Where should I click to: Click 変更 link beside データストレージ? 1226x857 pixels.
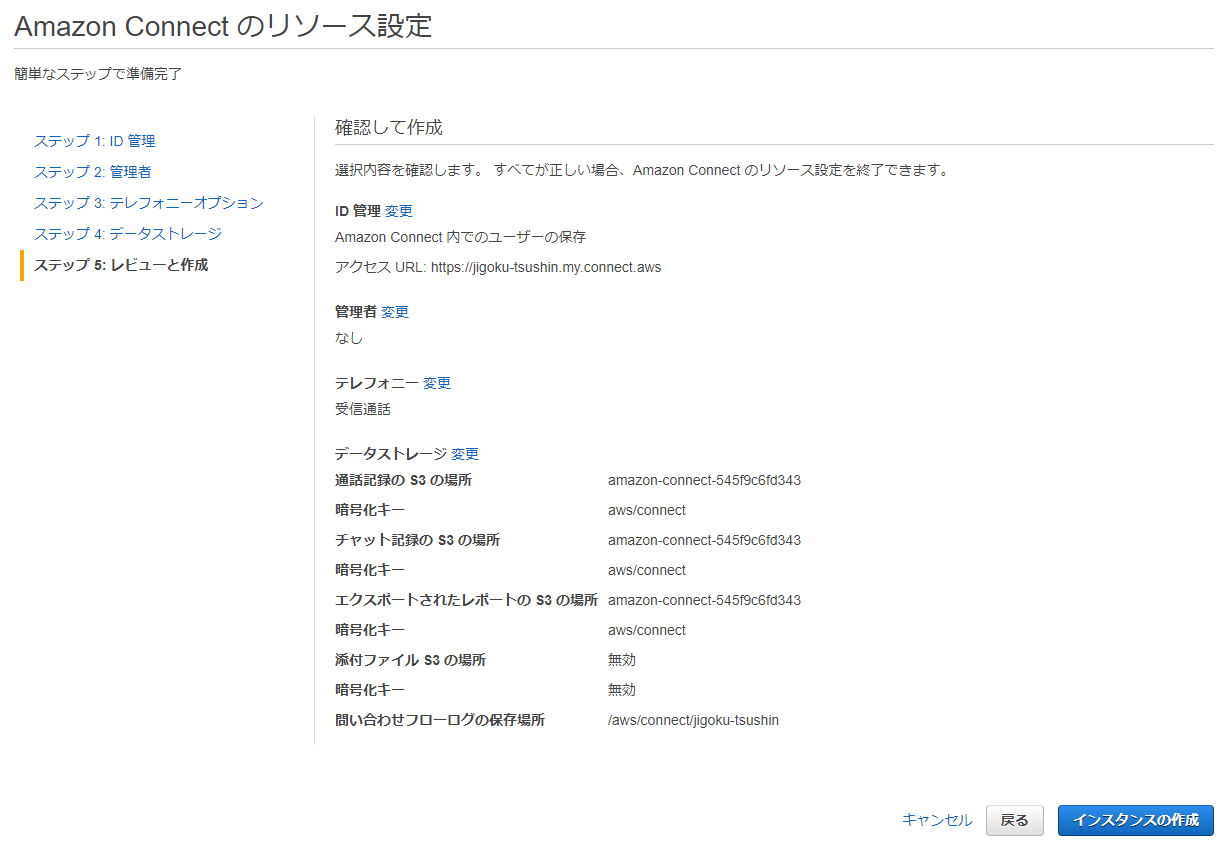tap(465, 454)
